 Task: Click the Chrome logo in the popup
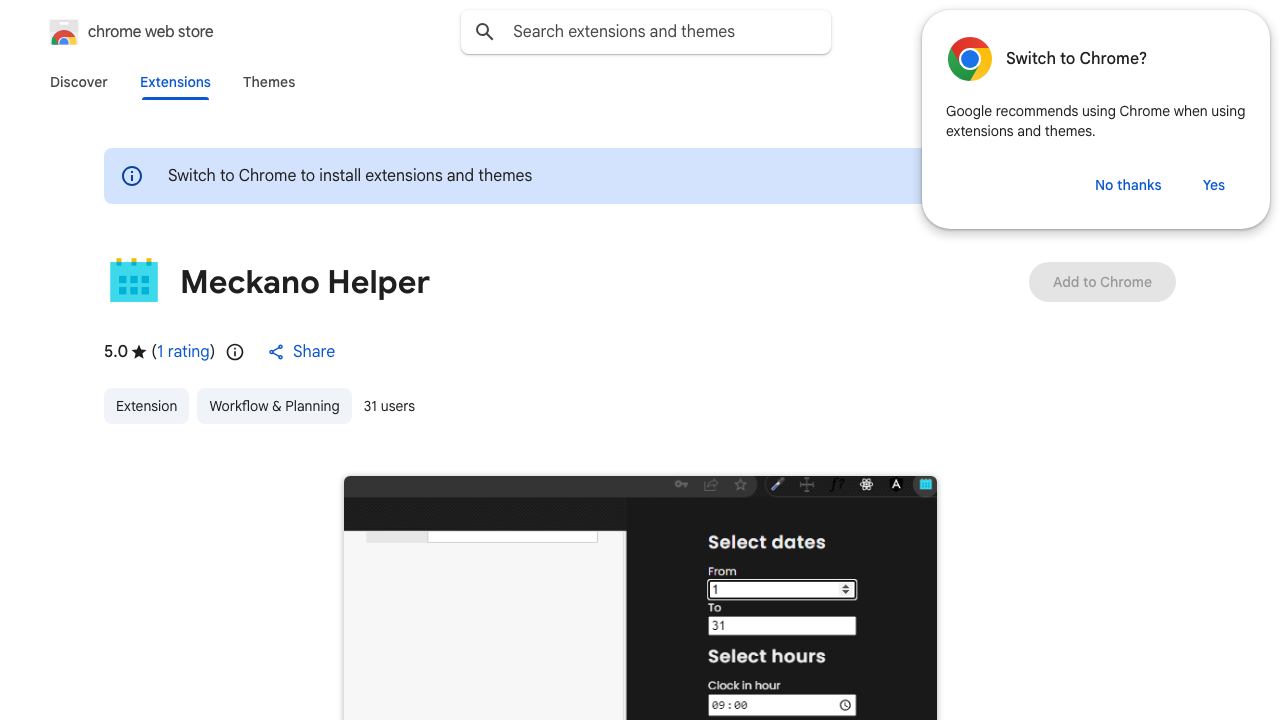click(x=970, y=59)
